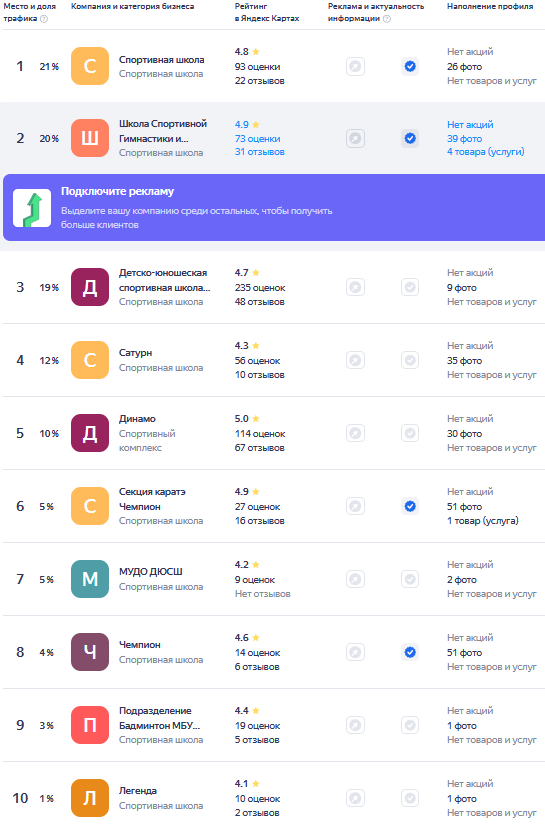The image size is (545, 825).
Task: Click the Наполнение профиля column header
Action: tap(490, 6)
